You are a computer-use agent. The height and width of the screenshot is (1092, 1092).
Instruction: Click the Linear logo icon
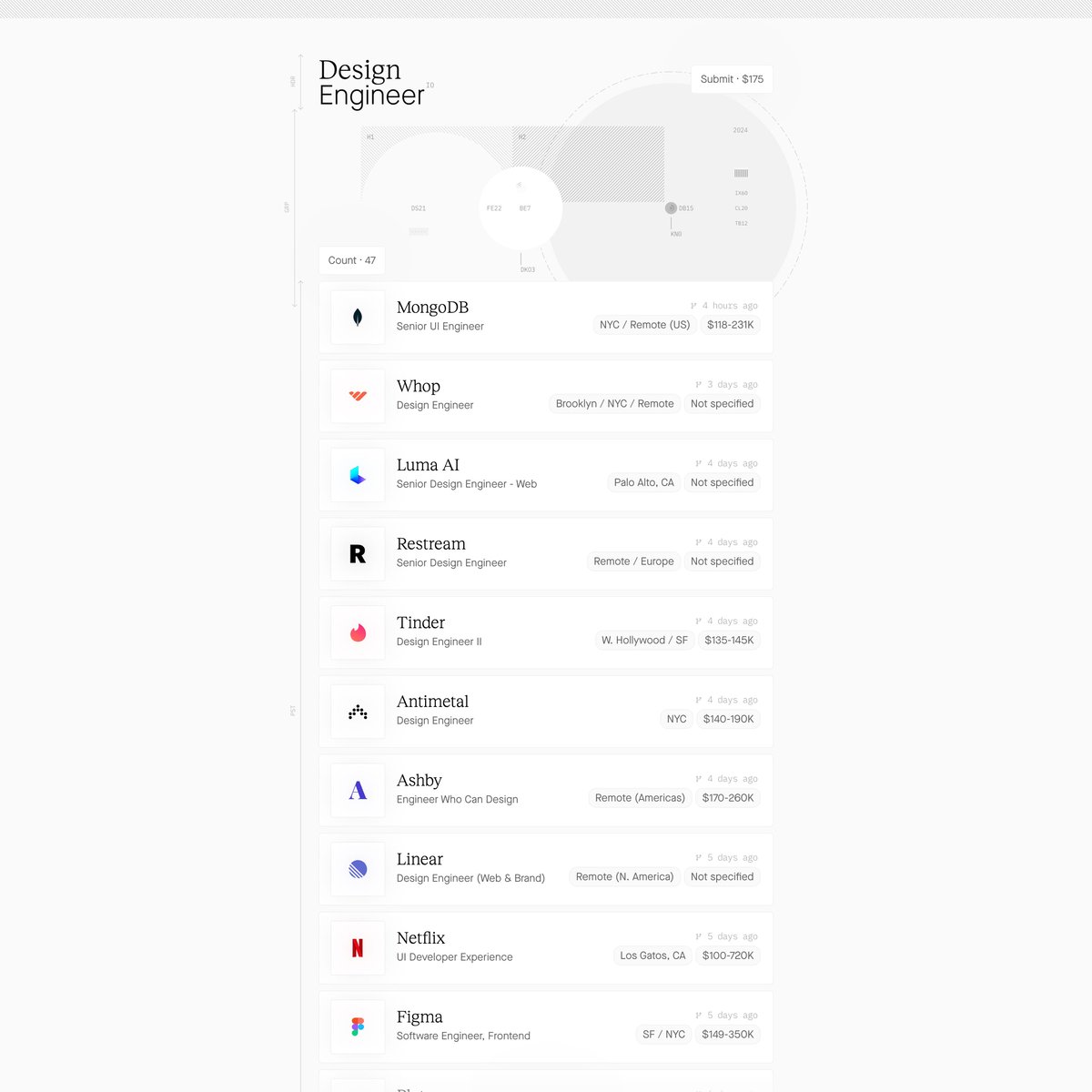point(358,869)
